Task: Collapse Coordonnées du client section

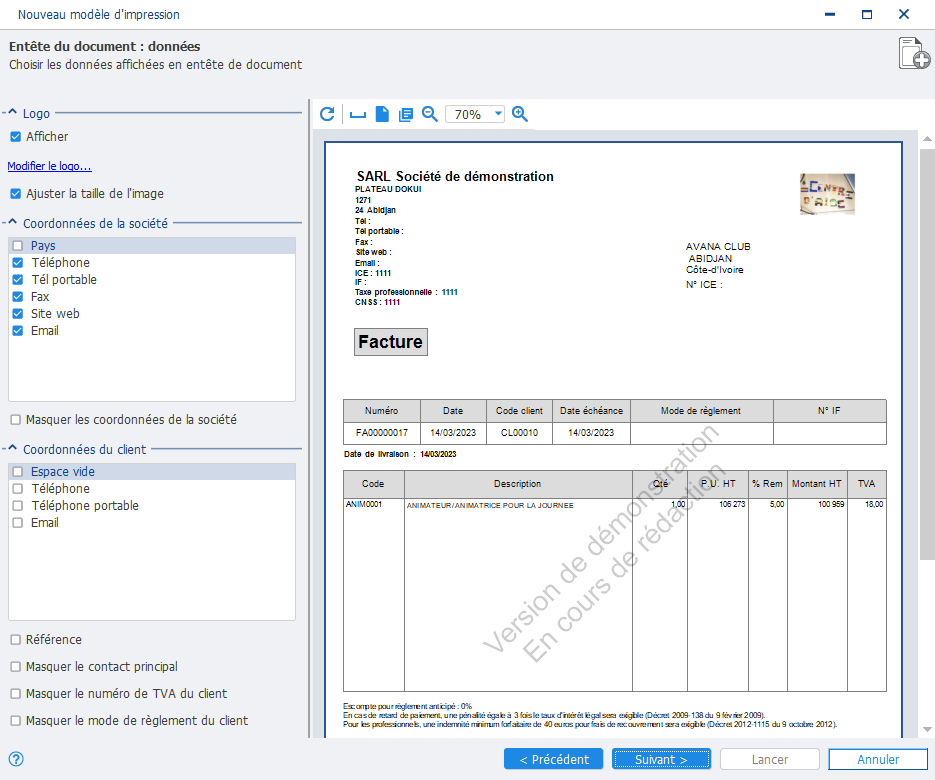Action: pos(12,448)
